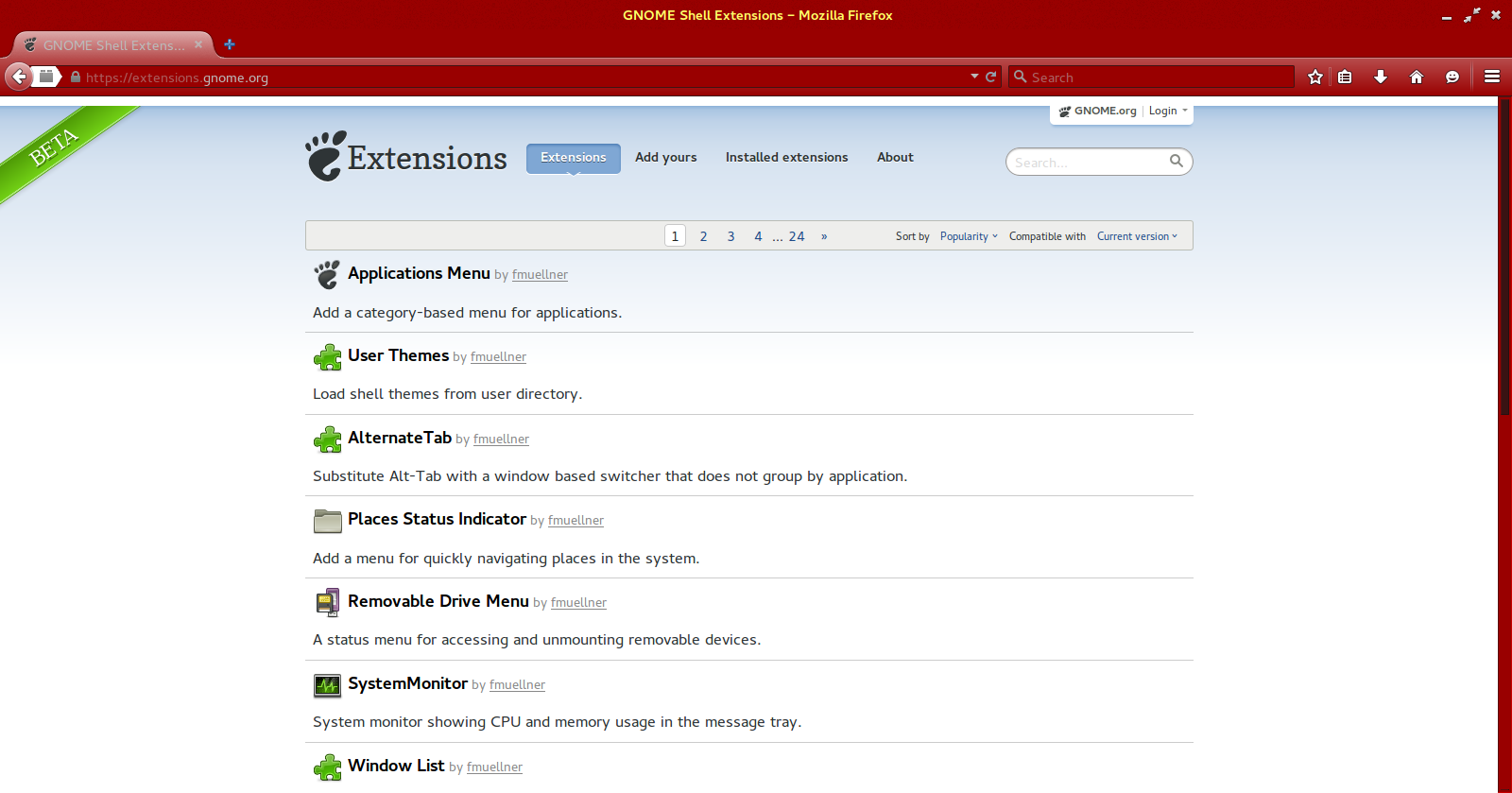Click the magnifier in the site search box
1512x793 pixels.
1177,162
